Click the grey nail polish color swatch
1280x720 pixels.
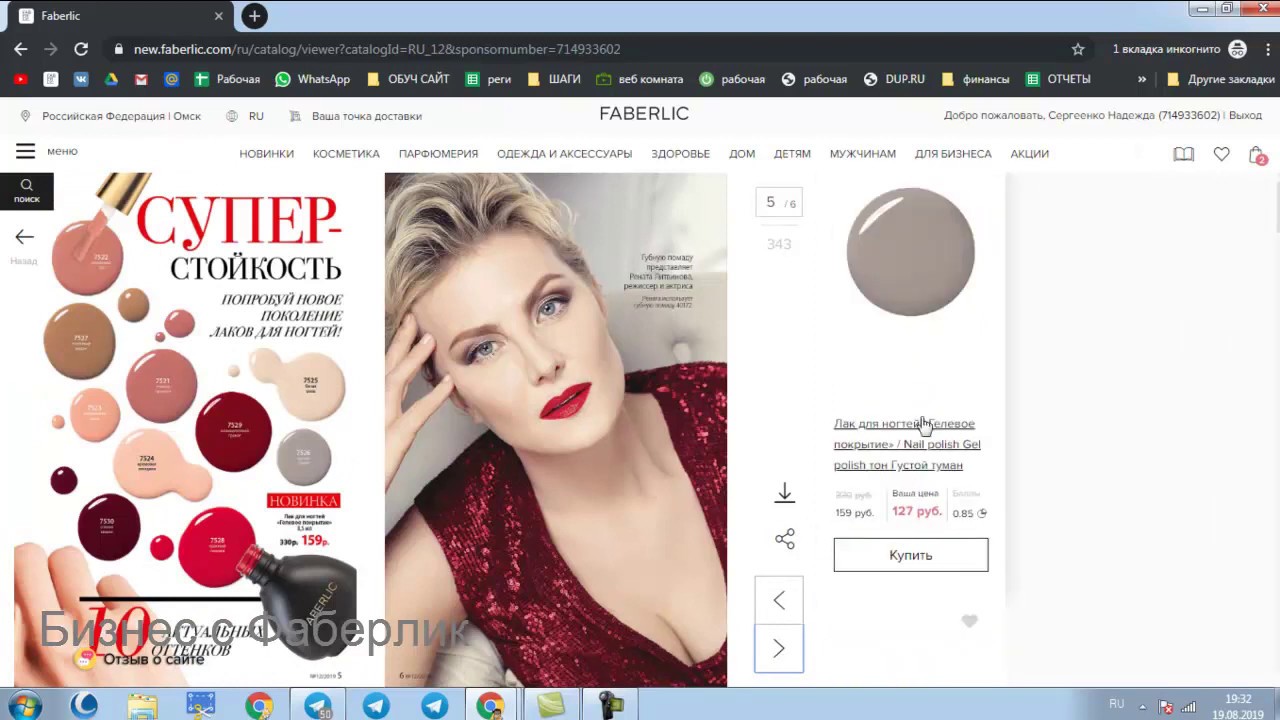pyautogui.click(x=910, y=252)
